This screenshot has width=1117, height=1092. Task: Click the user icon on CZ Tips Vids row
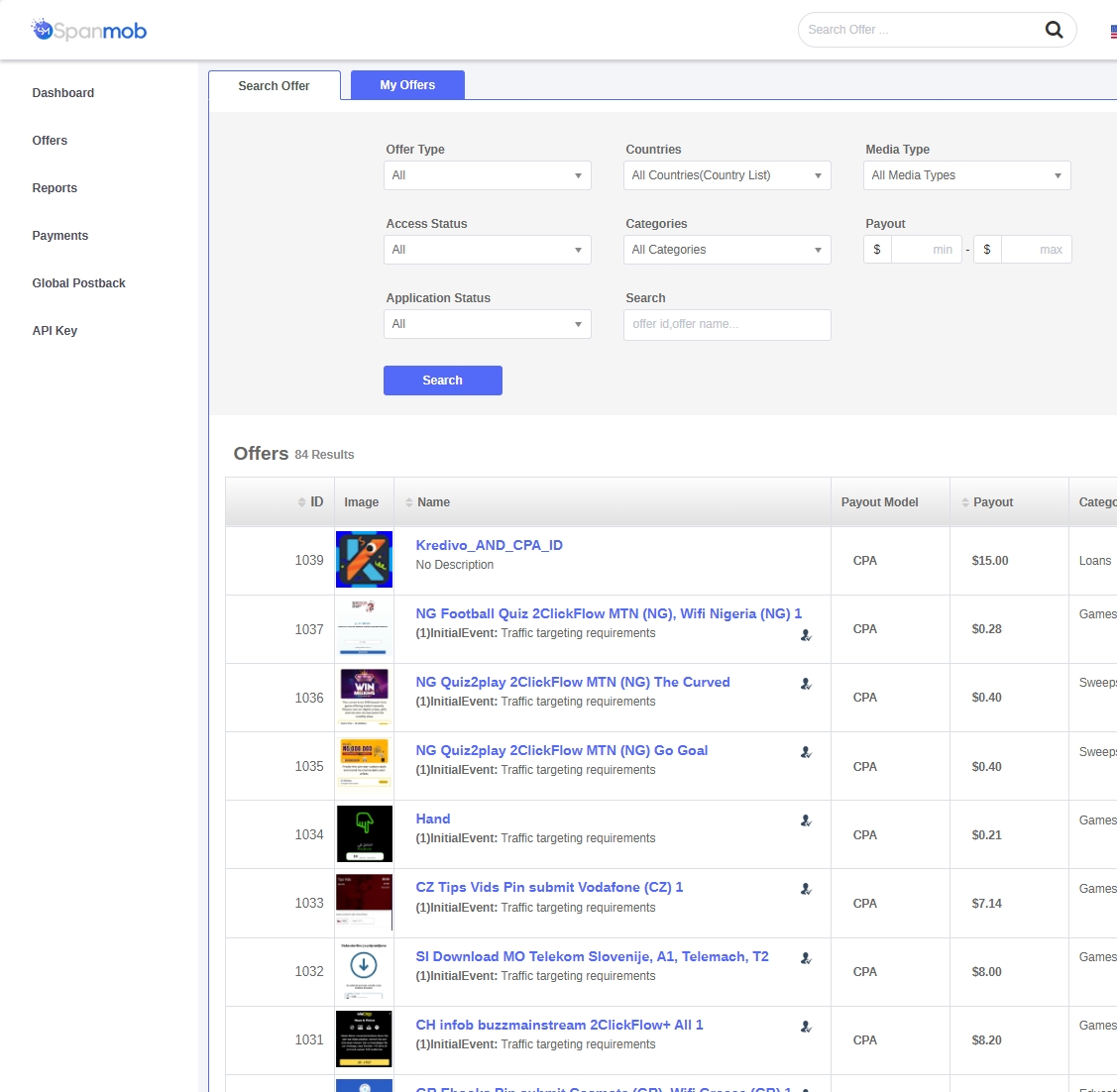pos(806,889)
